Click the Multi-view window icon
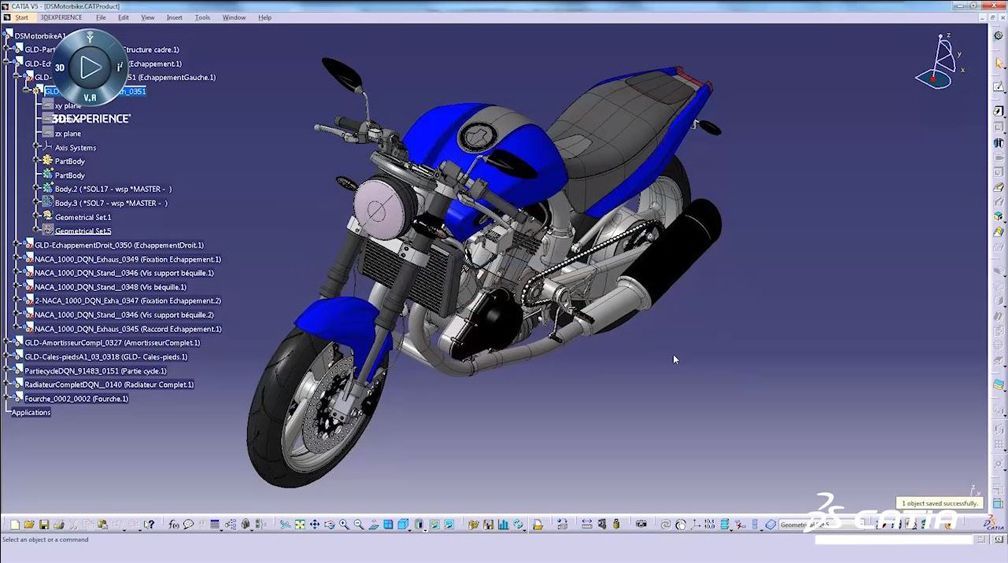 click(388, 525)
